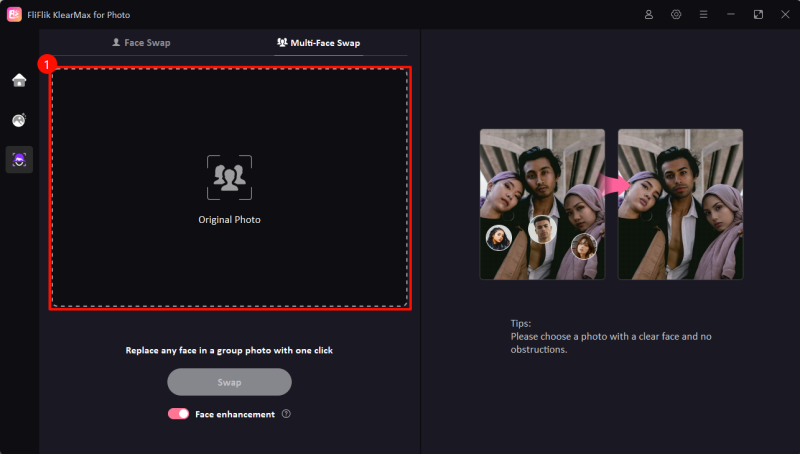Click the before example group photo

click(x=542, y=204)
